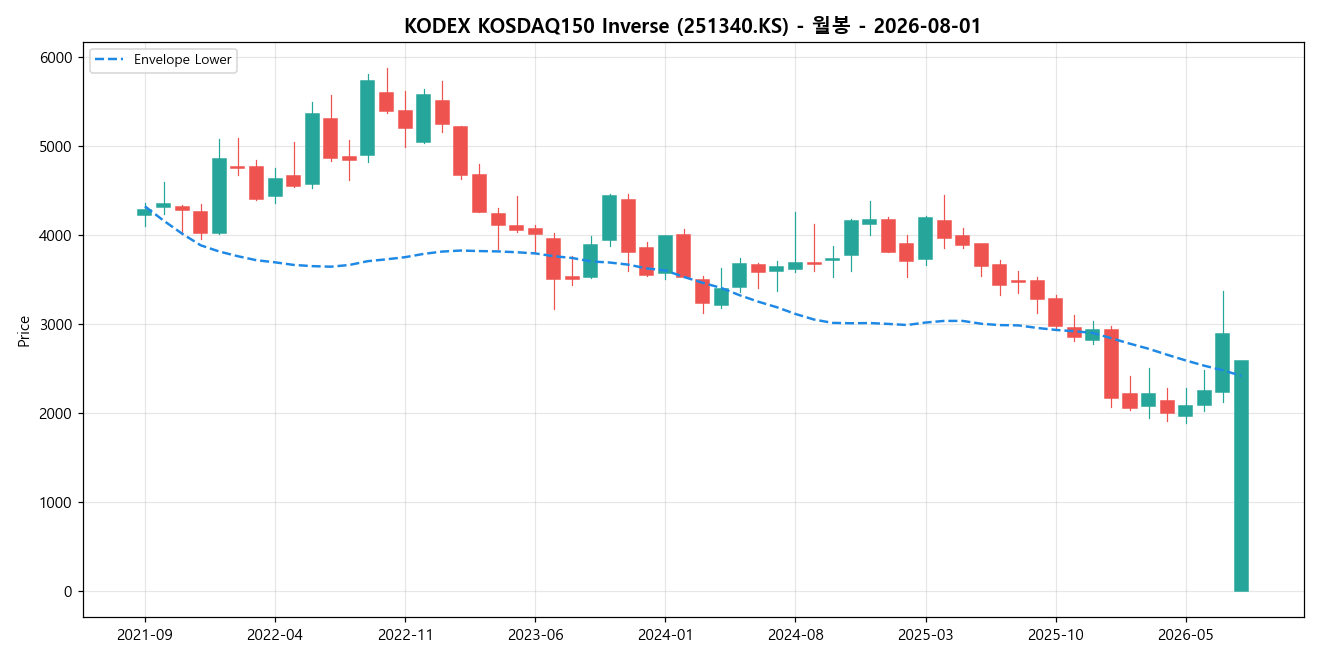Click the chart title text
The image size is (1320, 660).
coord(693,26)
